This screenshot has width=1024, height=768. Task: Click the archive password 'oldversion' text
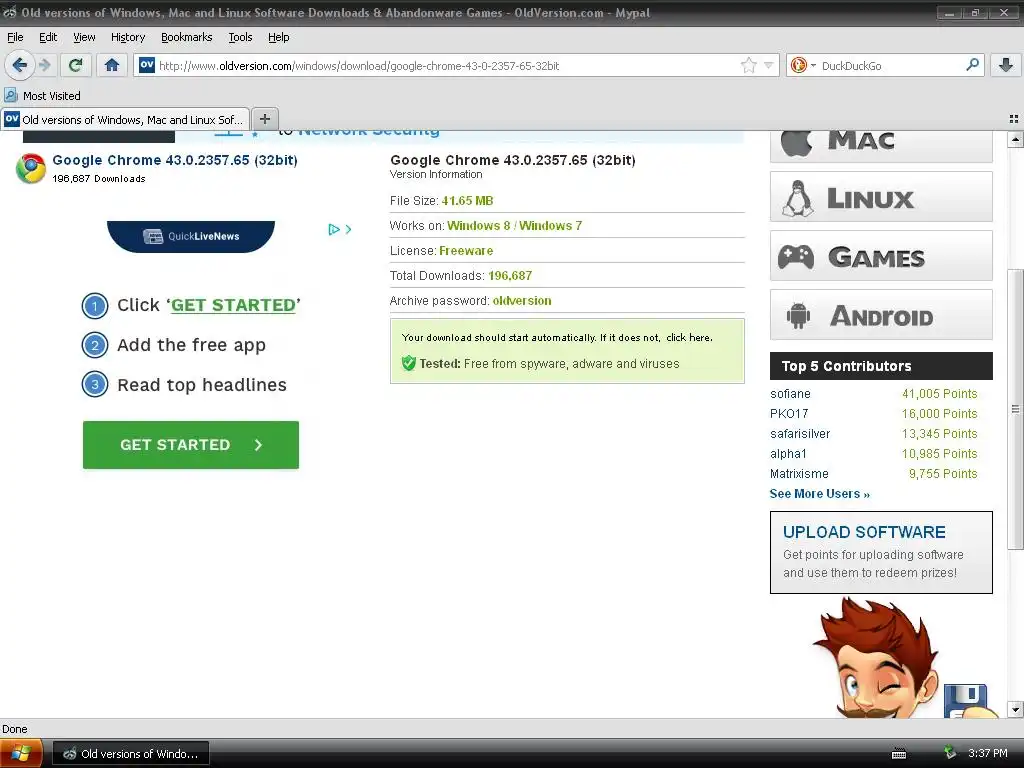[x=522, y=300]
